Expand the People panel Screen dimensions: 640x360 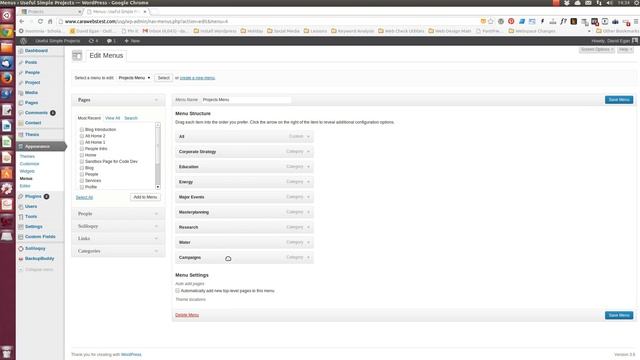(x=156, y=213)
